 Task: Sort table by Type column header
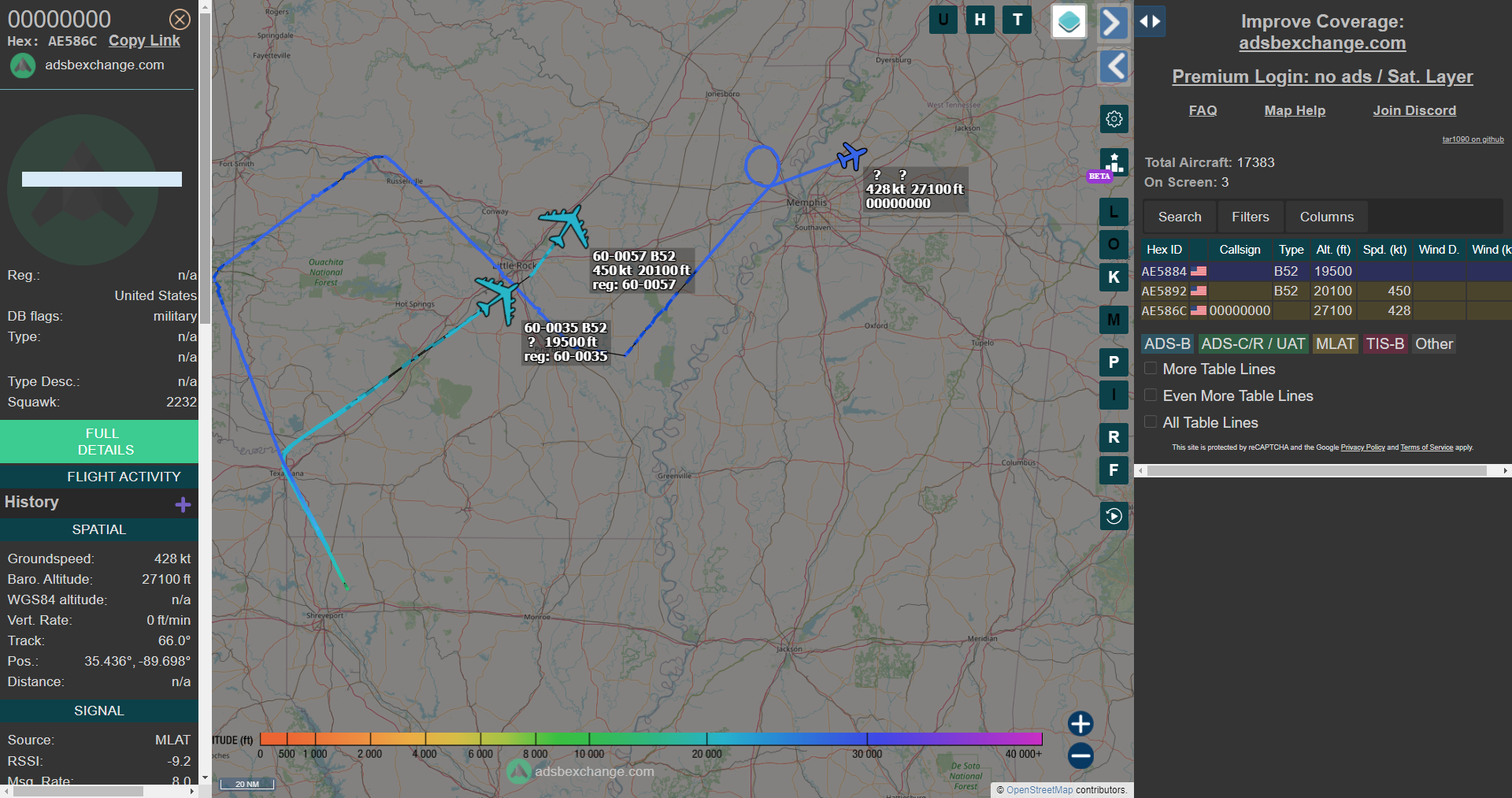coord(1291,250)
